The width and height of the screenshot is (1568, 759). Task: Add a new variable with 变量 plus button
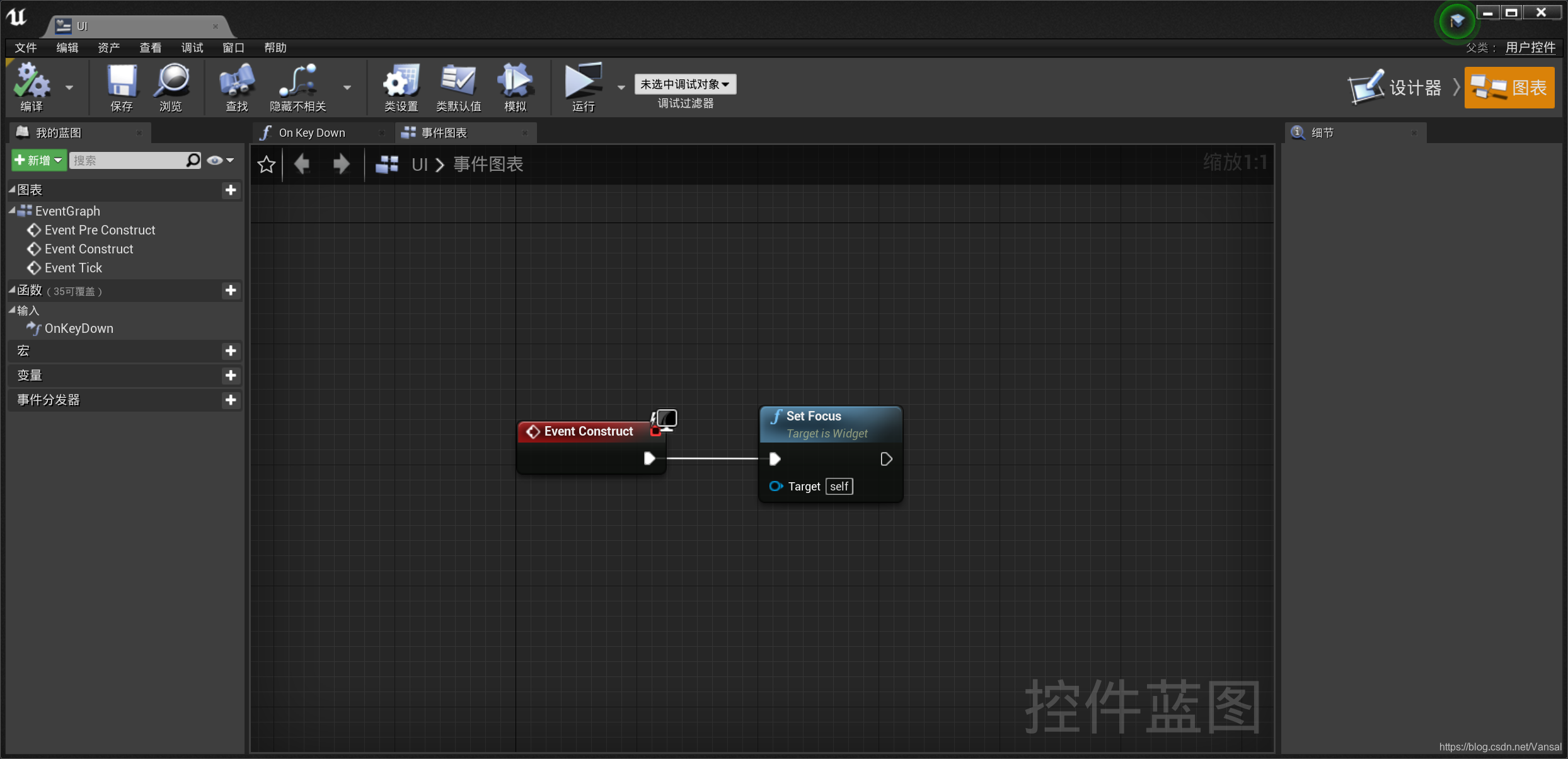(231, 375)
